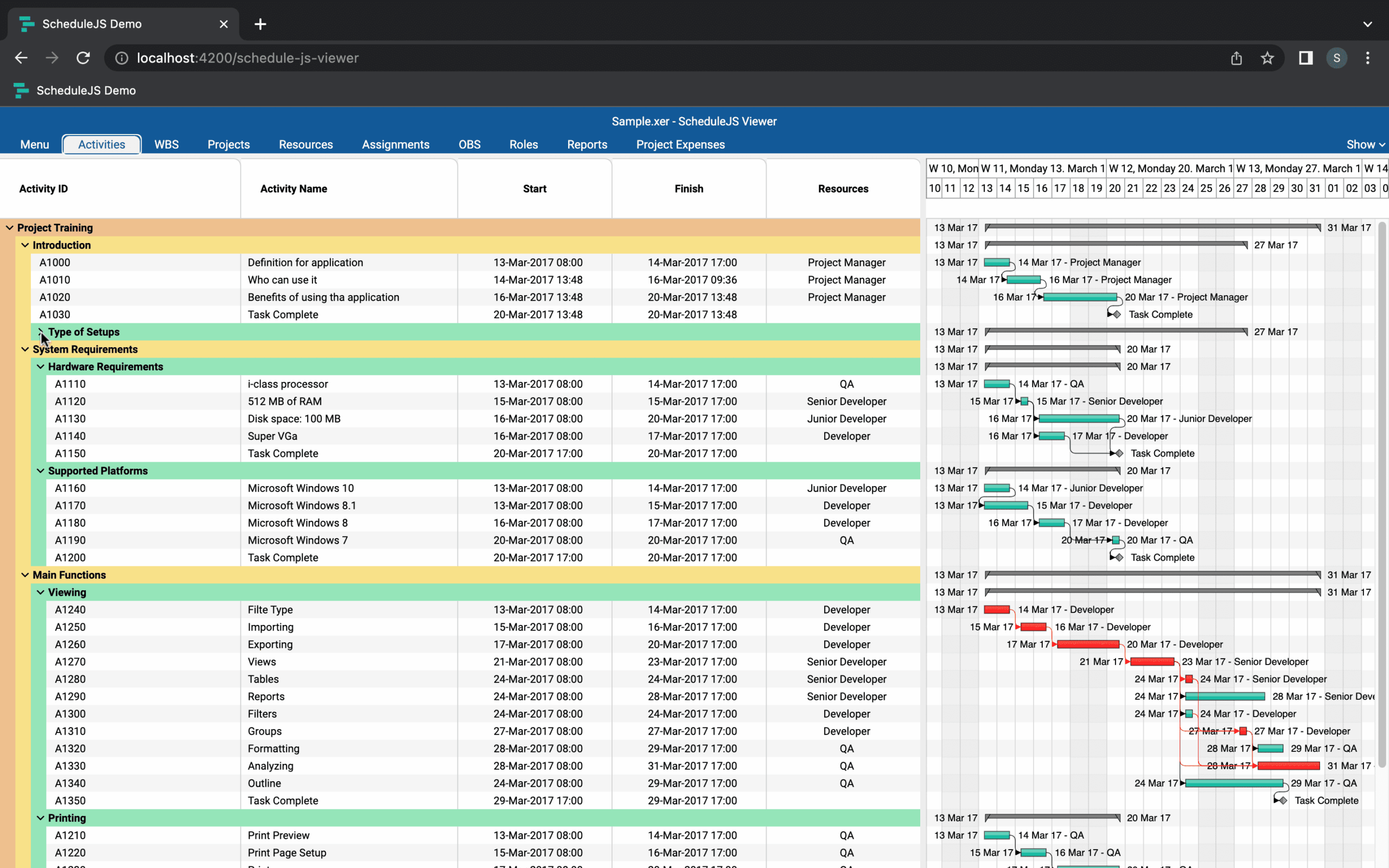Open the browser side panel icon

[1305, 58]
